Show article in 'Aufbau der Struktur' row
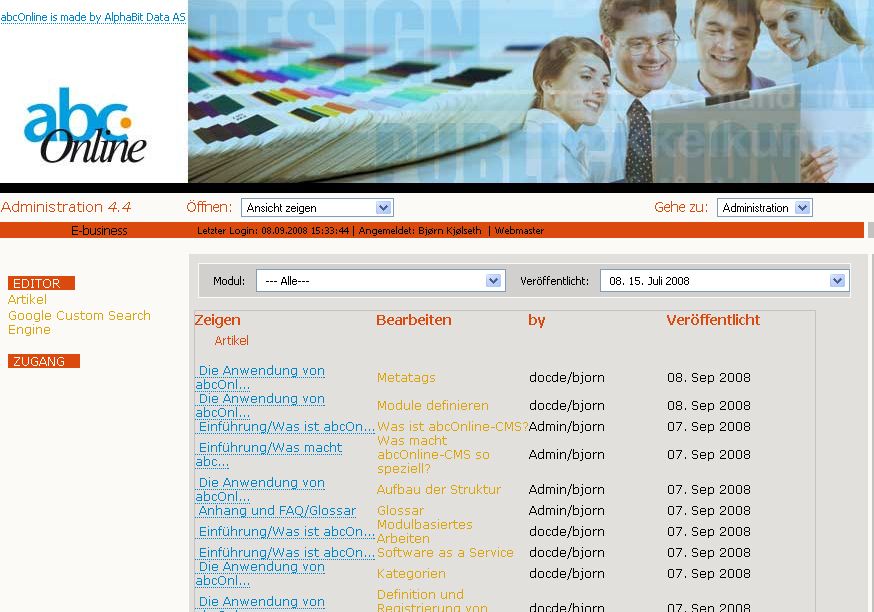 pyautogui.click(x=260, y=489)
